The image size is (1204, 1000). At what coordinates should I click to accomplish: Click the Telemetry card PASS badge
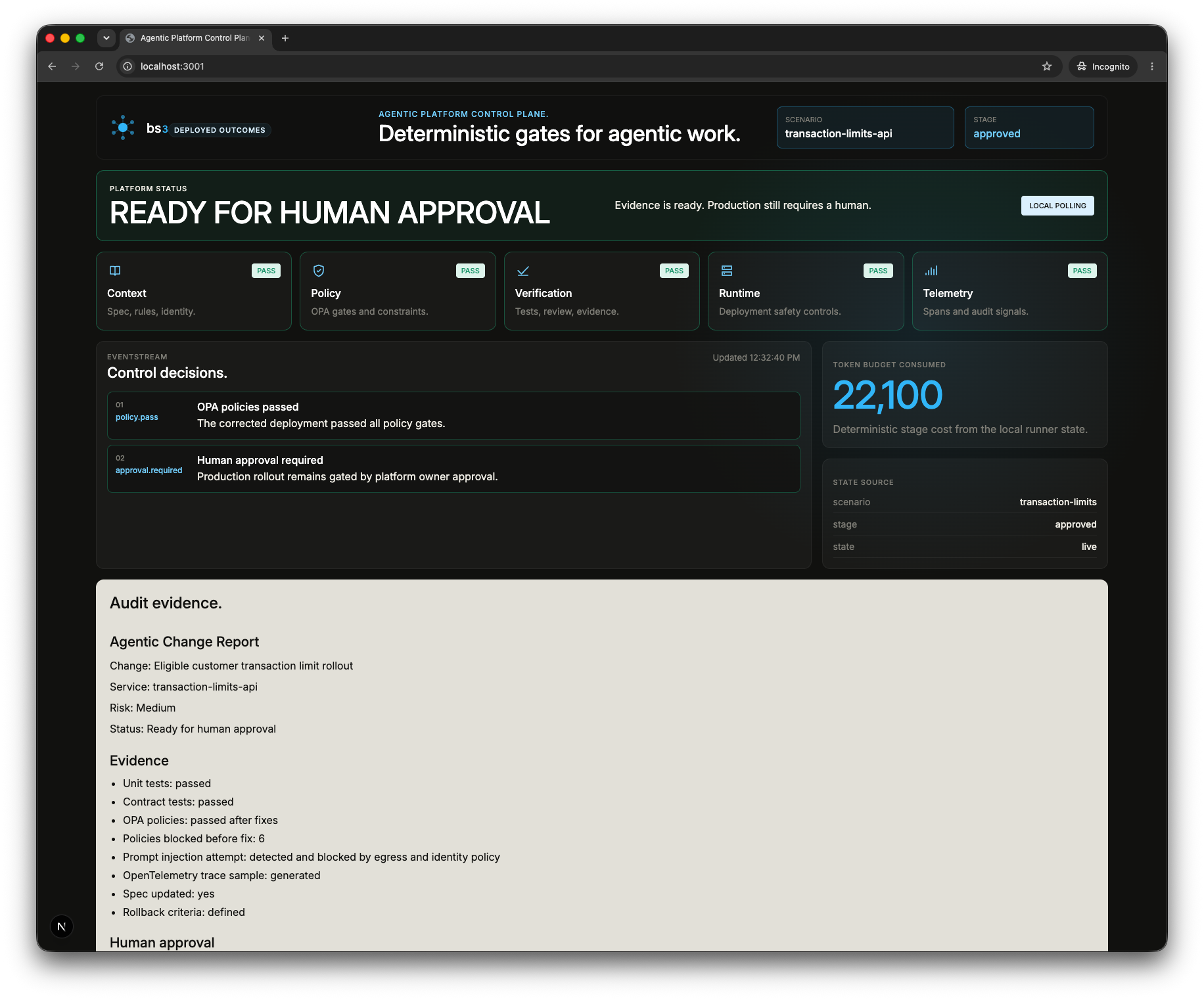(1082, 271)
